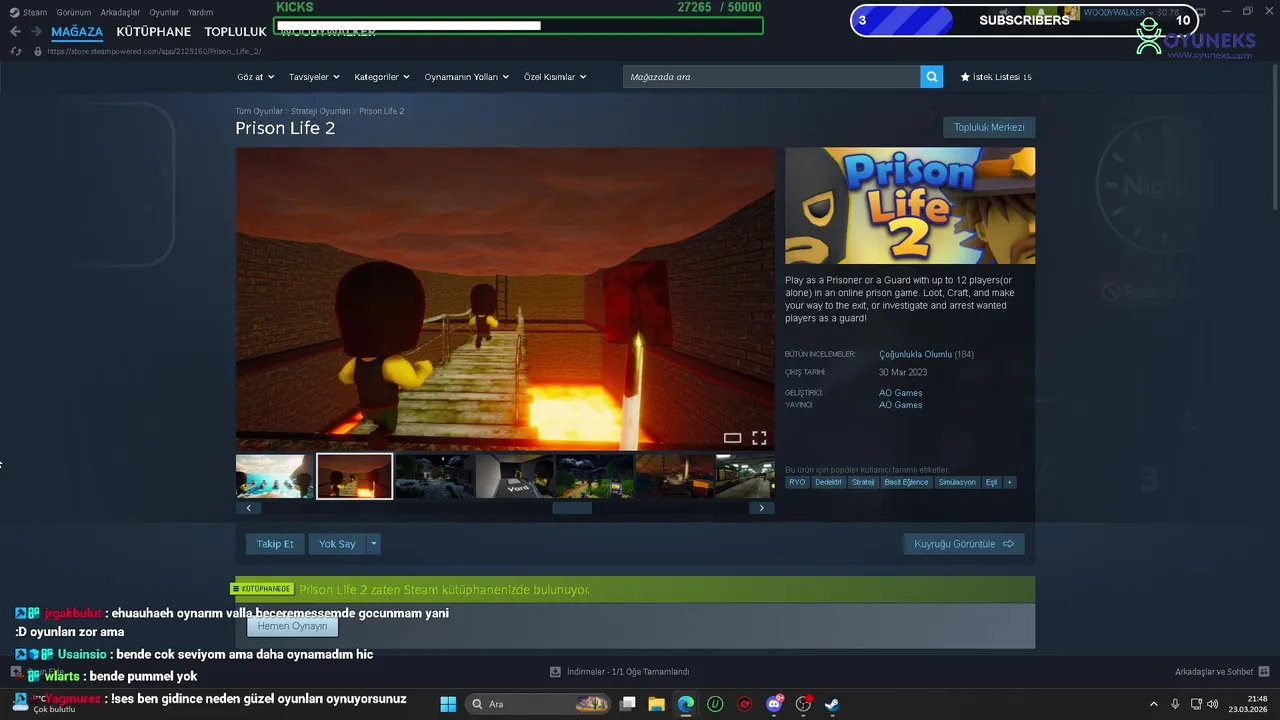Go forward with the Steam forward arrow
This screenshot has height=720, width=1280.
(36, 32)
